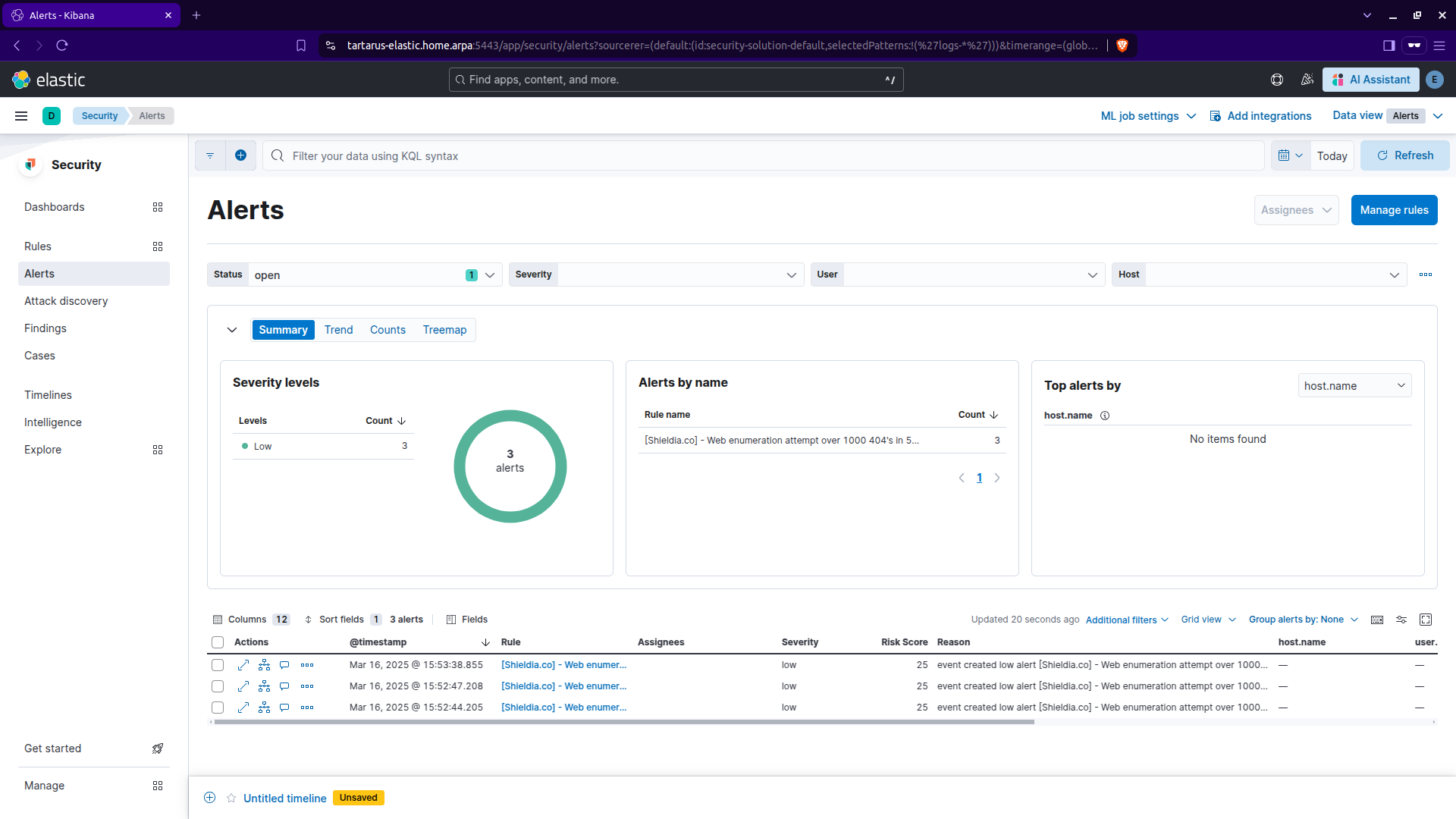Open Analyze event icon in second alert row
1456x819 pixels.
tap(264, 686)
